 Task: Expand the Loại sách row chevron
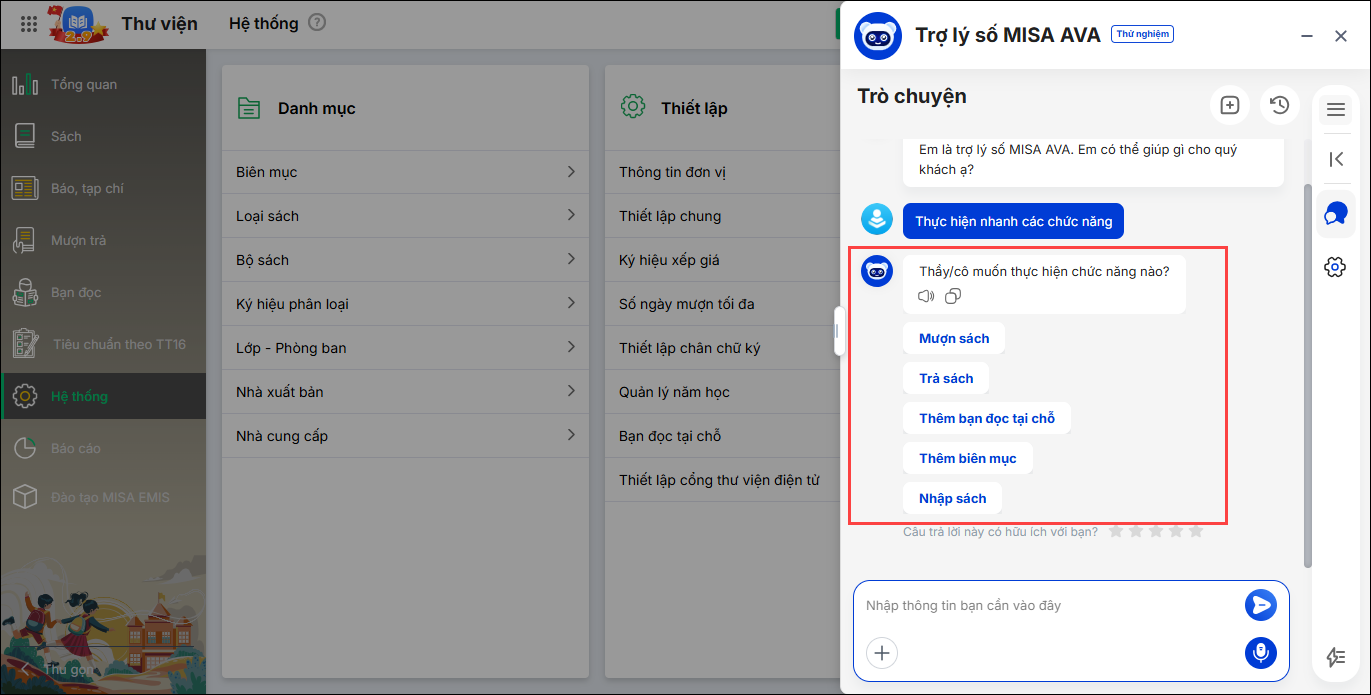click(x=571, y=215)
